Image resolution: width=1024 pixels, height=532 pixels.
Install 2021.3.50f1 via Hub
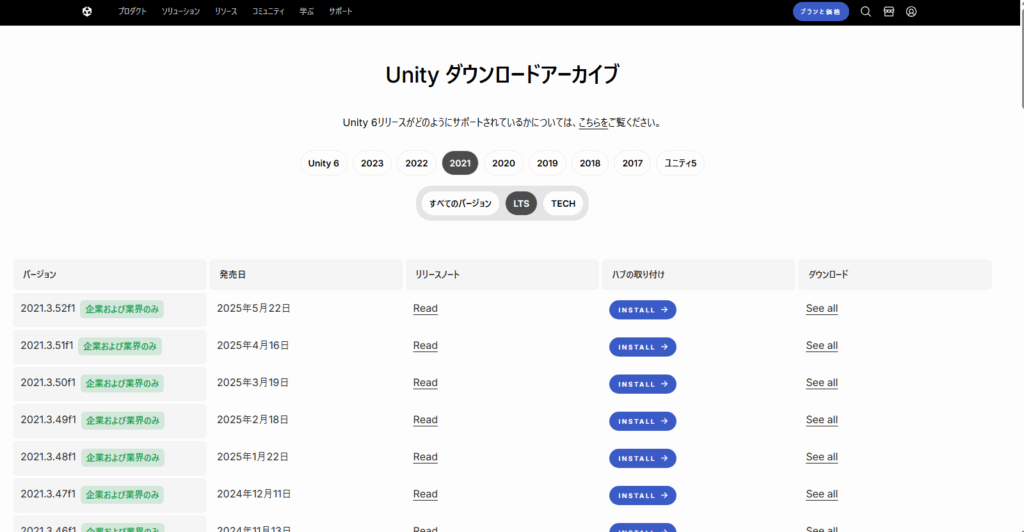(643, 384)
